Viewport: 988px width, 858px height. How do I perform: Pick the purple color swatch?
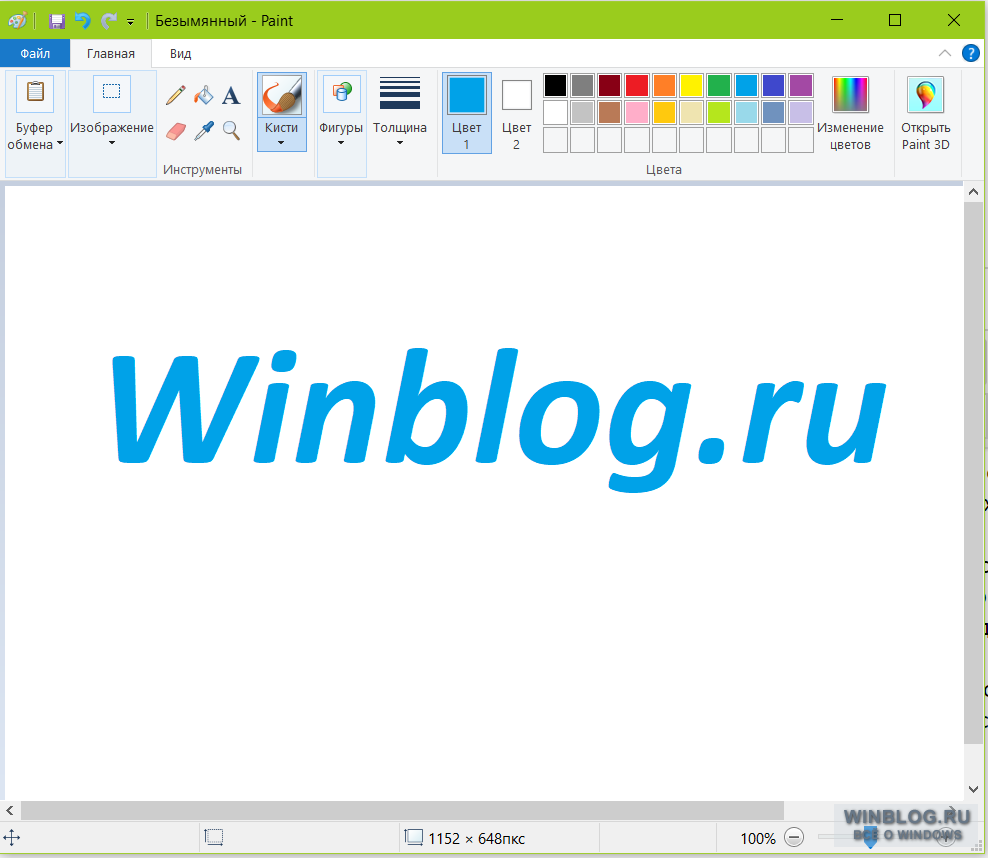coord(801,86)
